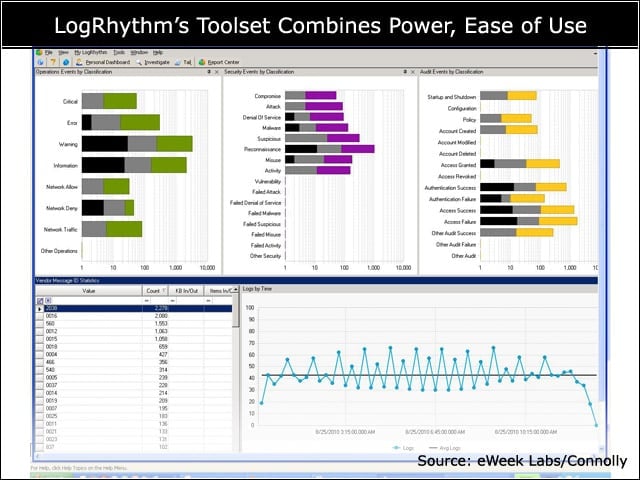Click the Network Deny label
Viewport: 640px width, 480px height.
62,208
